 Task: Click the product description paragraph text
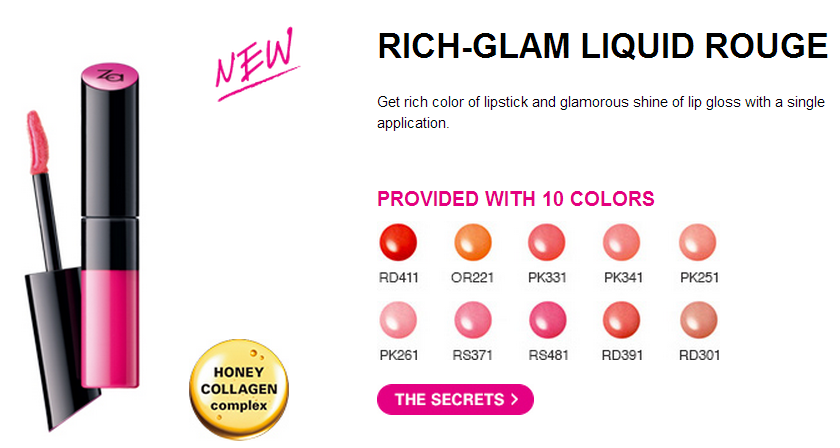601,113
